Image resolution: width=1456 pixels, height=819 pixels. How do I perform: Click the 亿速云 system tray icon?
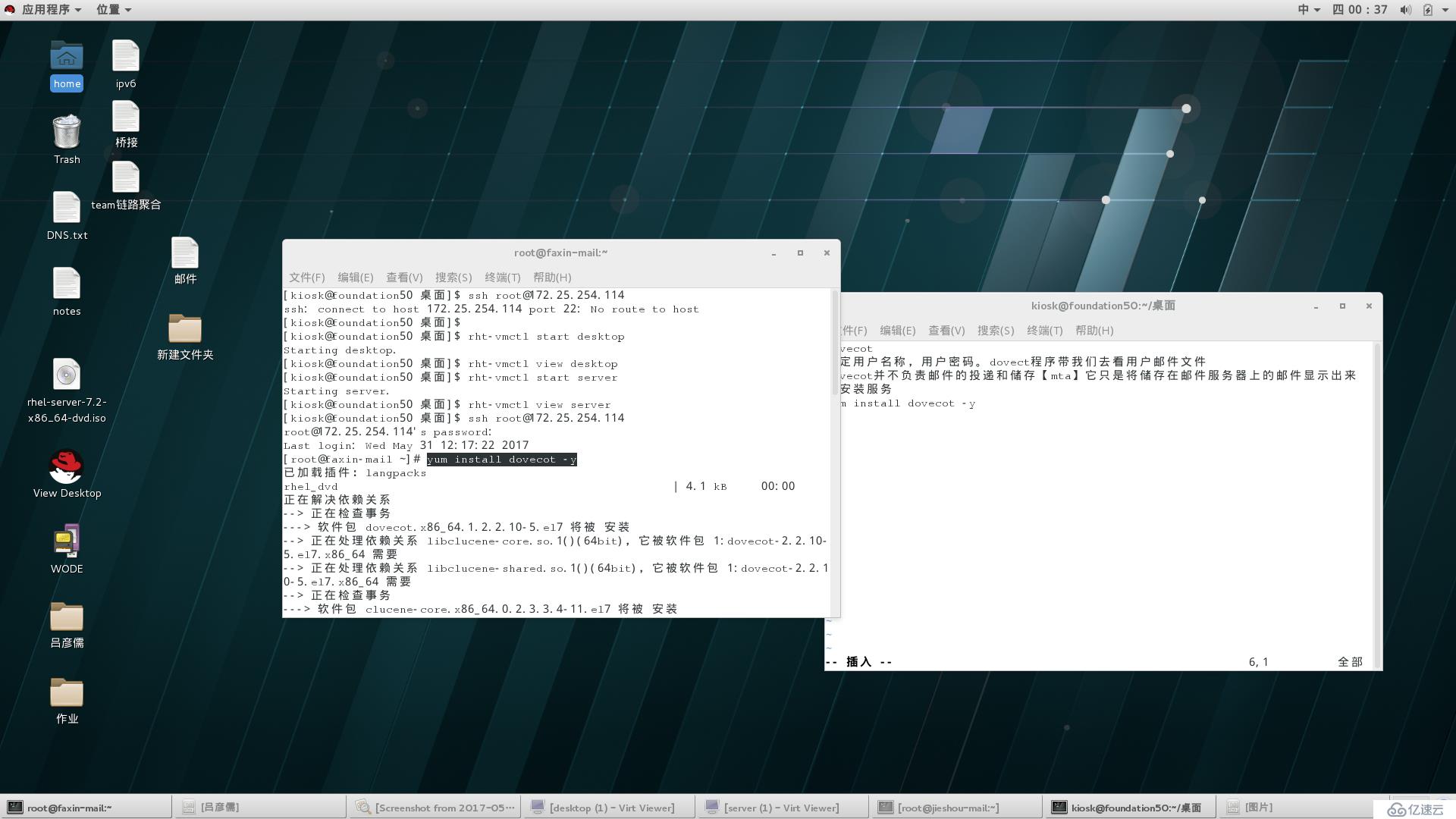tap(1419, 808)
